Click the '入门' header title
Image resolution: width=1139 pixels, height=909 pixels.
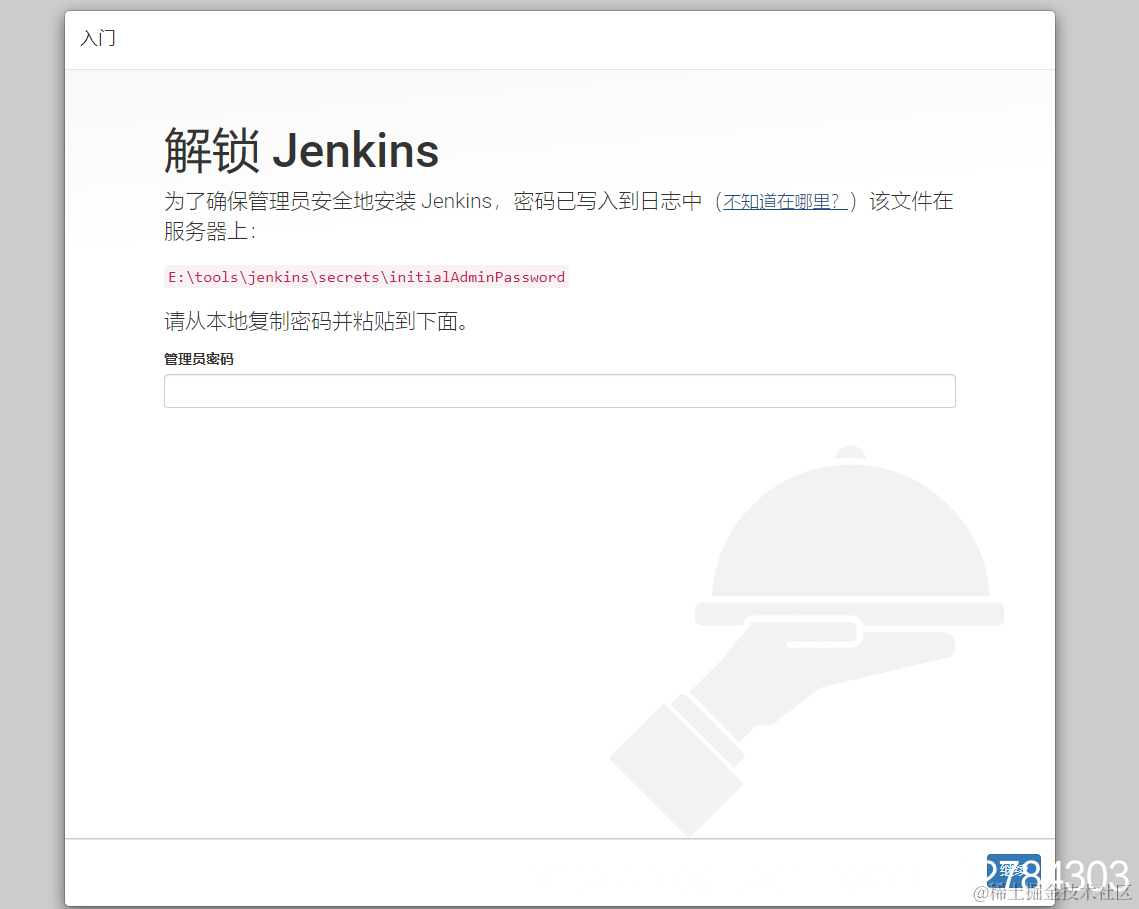pyautogui.click(x=98, y=38)
